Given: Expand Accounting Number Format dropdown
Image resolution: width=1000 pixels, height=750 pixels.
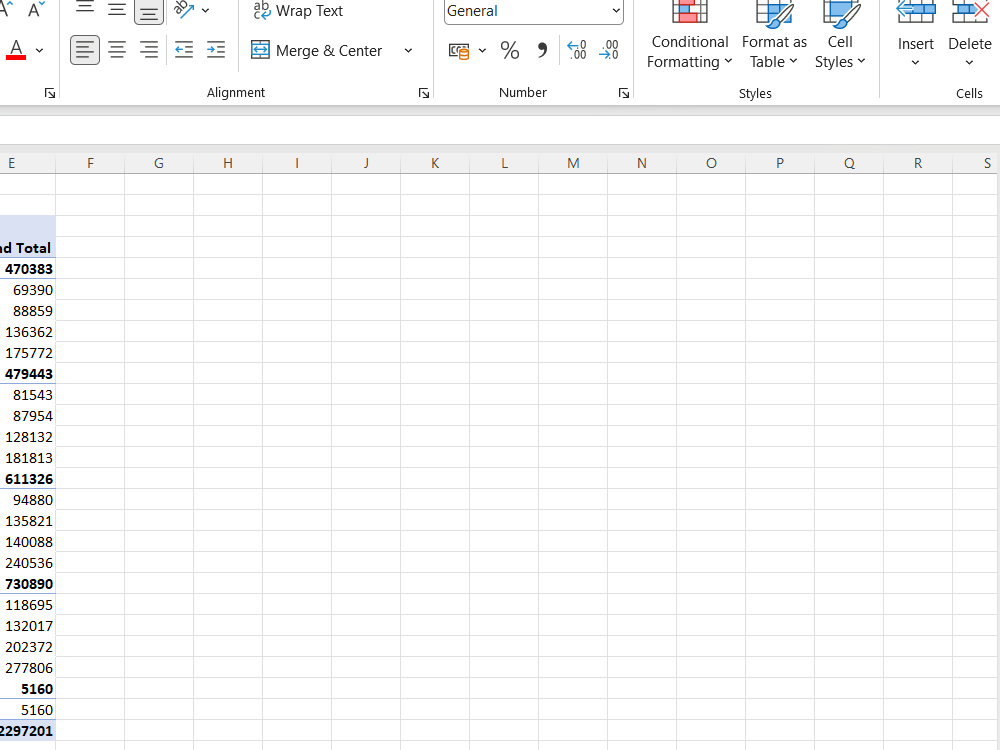Looking at the screenshot, I should 482,50.
